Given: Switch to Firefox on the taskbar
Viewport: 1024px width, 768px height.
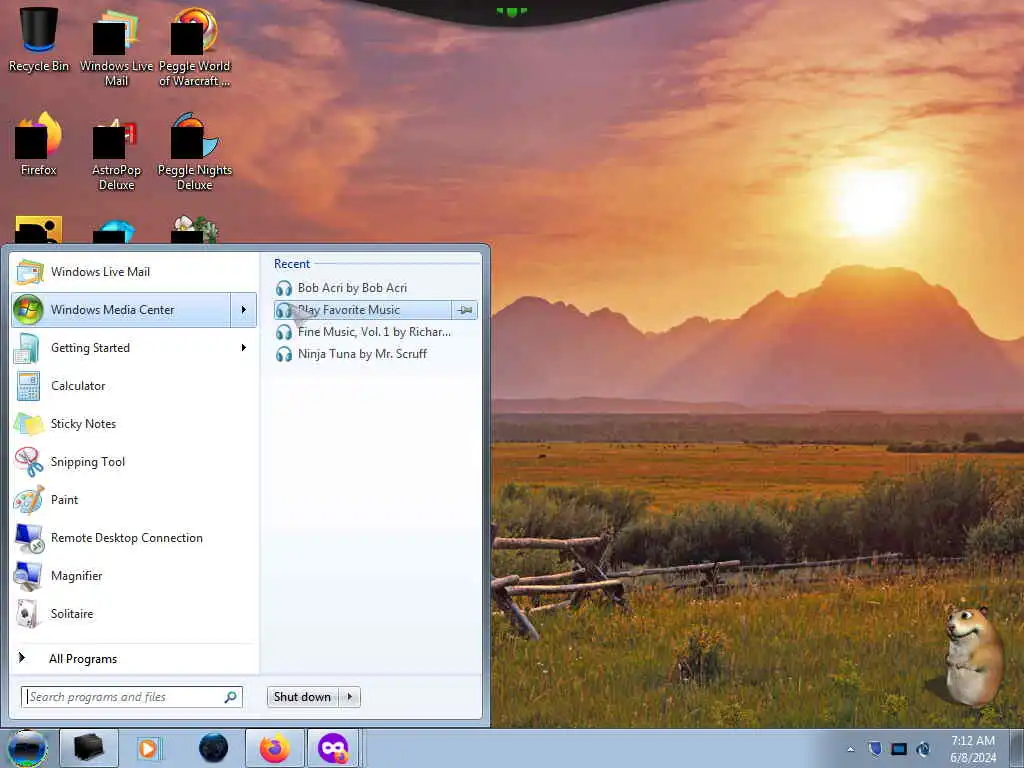Looking at the screenshot, I should coord(275,748).
